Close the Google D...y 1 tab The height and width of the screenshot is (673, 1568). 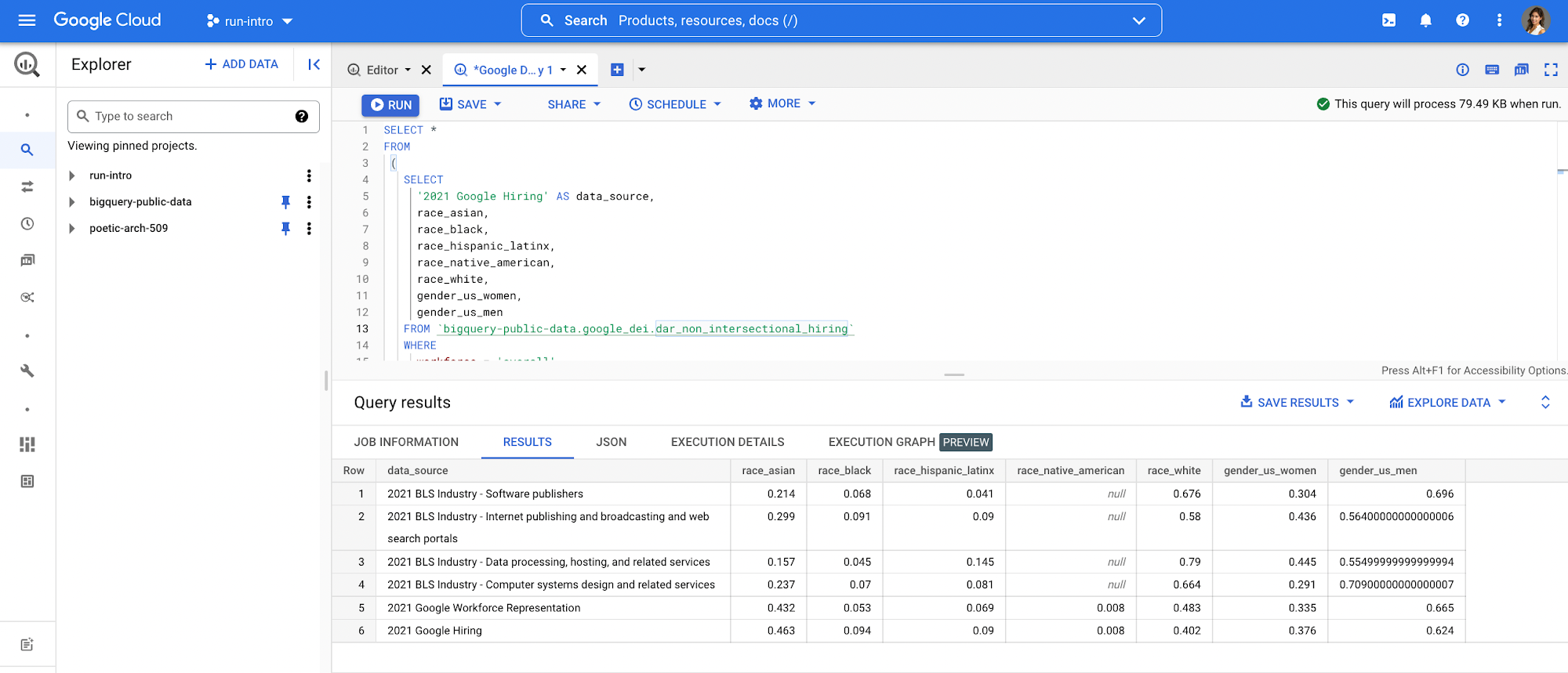[x=582, y=70]
